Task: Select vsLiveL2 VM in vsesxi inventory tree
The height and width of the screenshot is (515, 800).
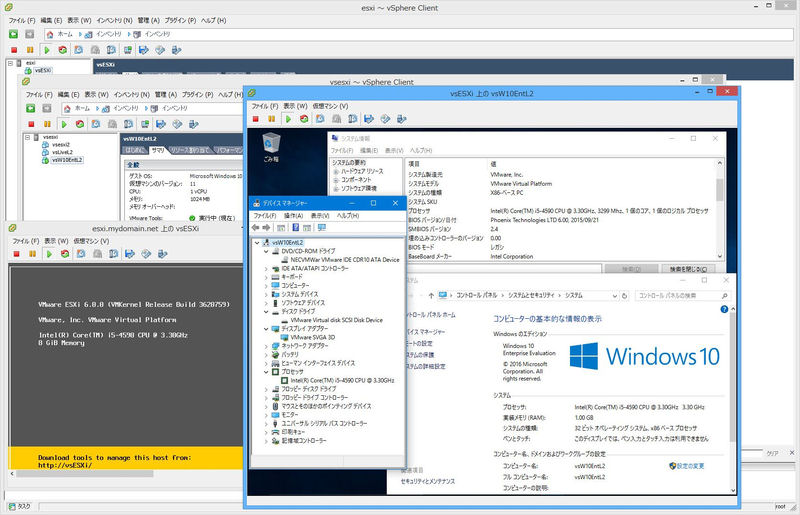Action: 62,152
